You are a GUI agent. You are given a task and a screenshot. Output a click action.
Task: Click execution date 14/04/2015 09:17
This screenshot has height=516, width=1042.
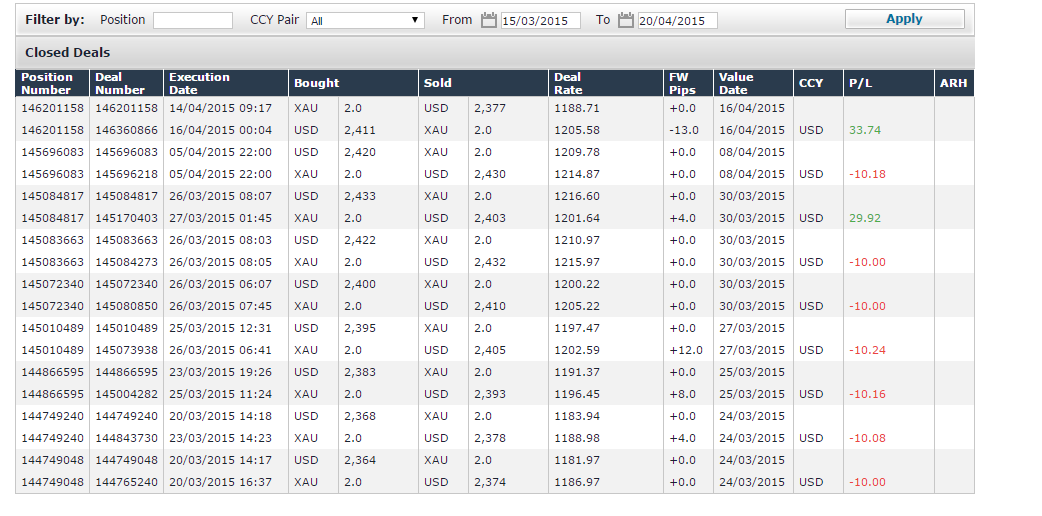(220, 108)
